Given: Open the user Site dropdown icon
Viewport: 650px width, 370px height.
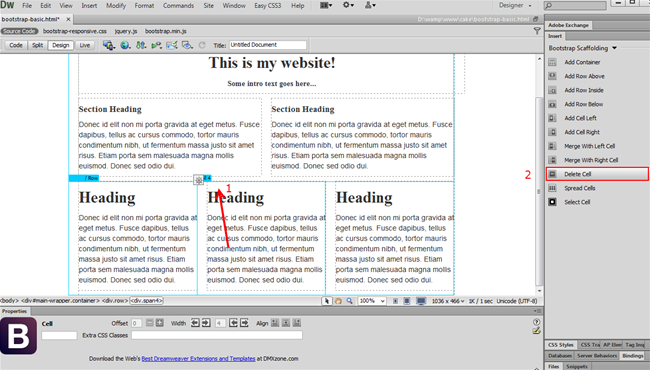Looking at the screenshot, I should click(x=370, y=5).
